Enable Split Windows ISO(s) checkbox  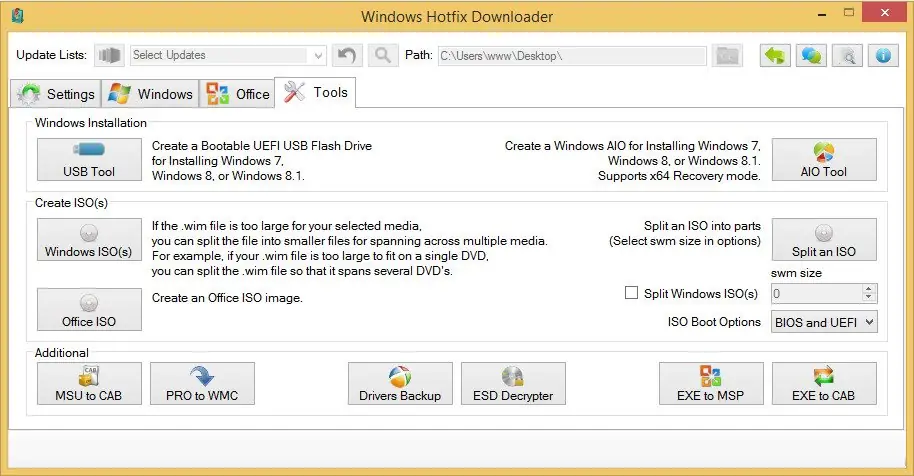pos(631,293)
